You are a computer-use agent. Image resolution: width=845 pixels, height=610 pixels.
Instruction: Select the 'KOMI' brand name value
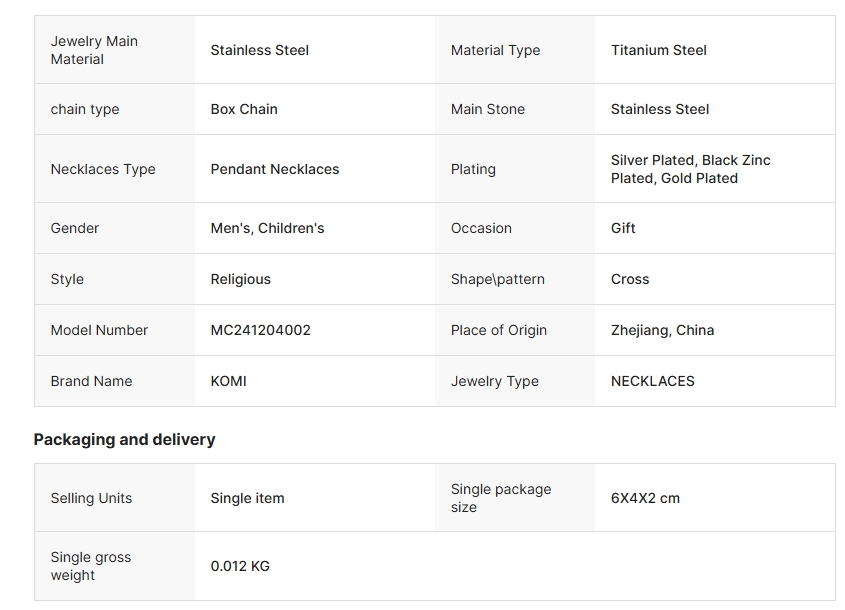(x=228, y=381)
